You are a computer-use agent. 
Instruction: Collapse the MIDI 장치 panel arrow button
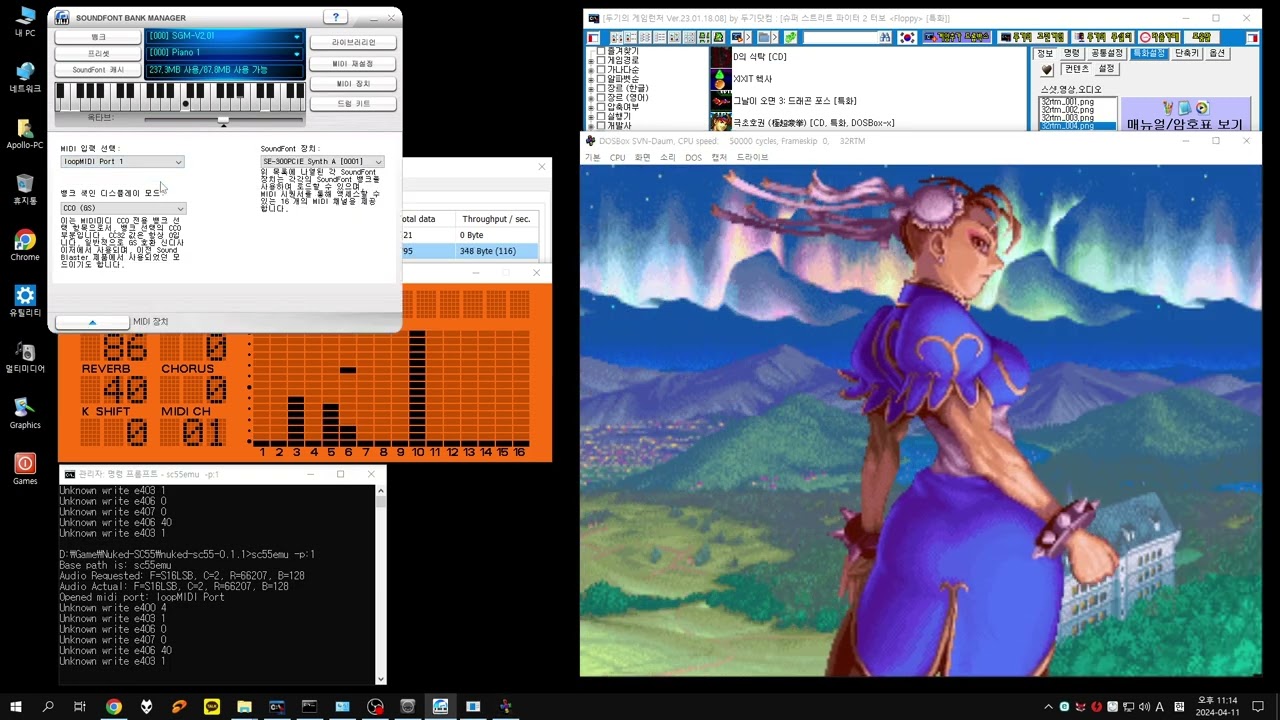coord(92,322)
